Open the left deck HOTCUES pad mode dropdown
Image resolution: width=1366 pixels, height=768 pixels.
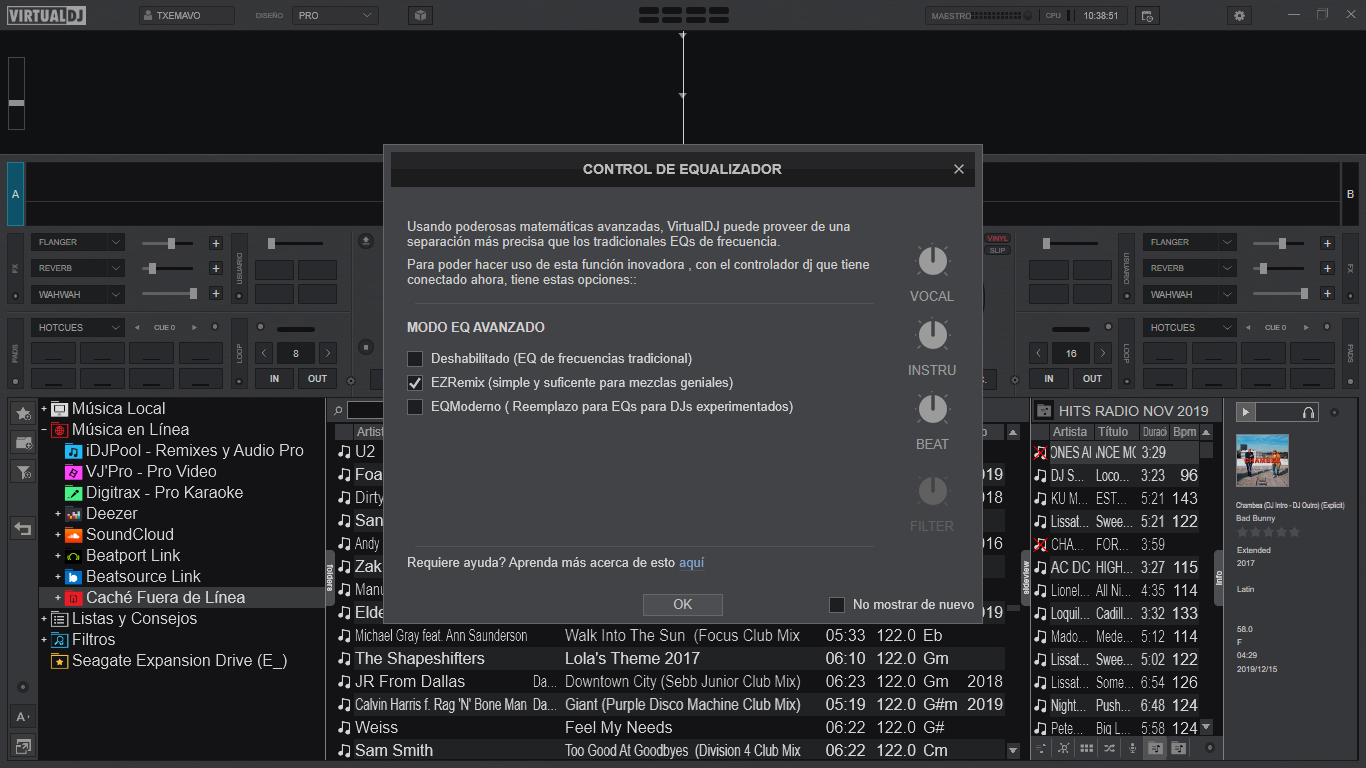click(78, 327)
